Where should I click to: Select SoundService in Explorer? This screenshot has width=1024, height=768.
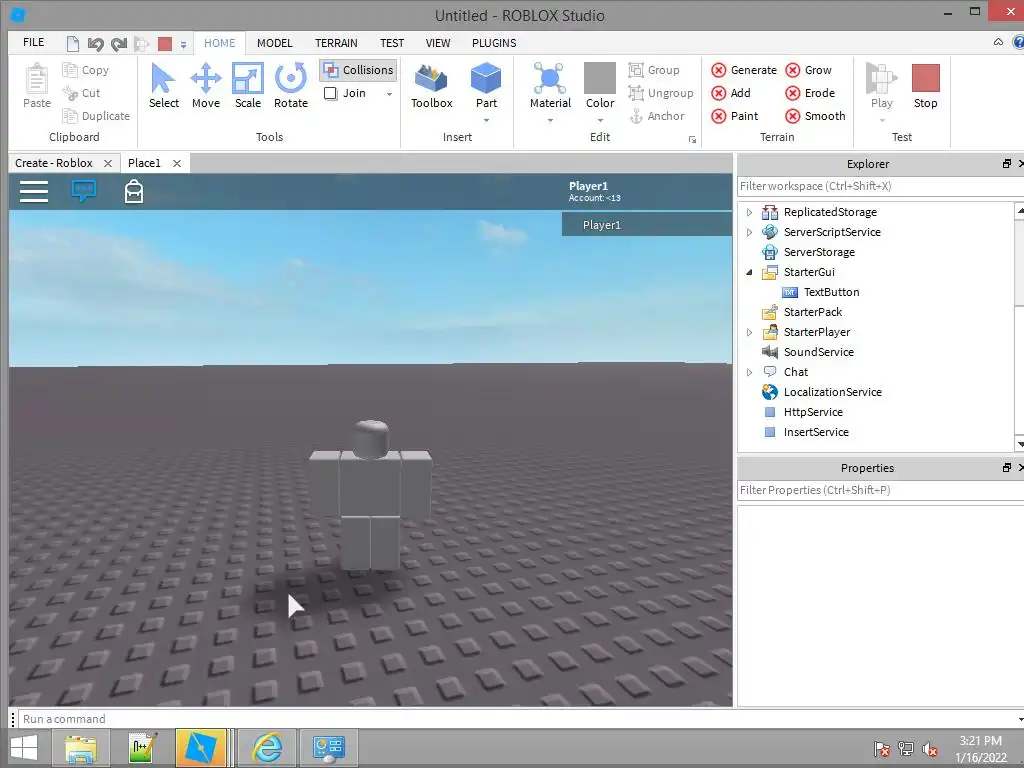point(818,352)
